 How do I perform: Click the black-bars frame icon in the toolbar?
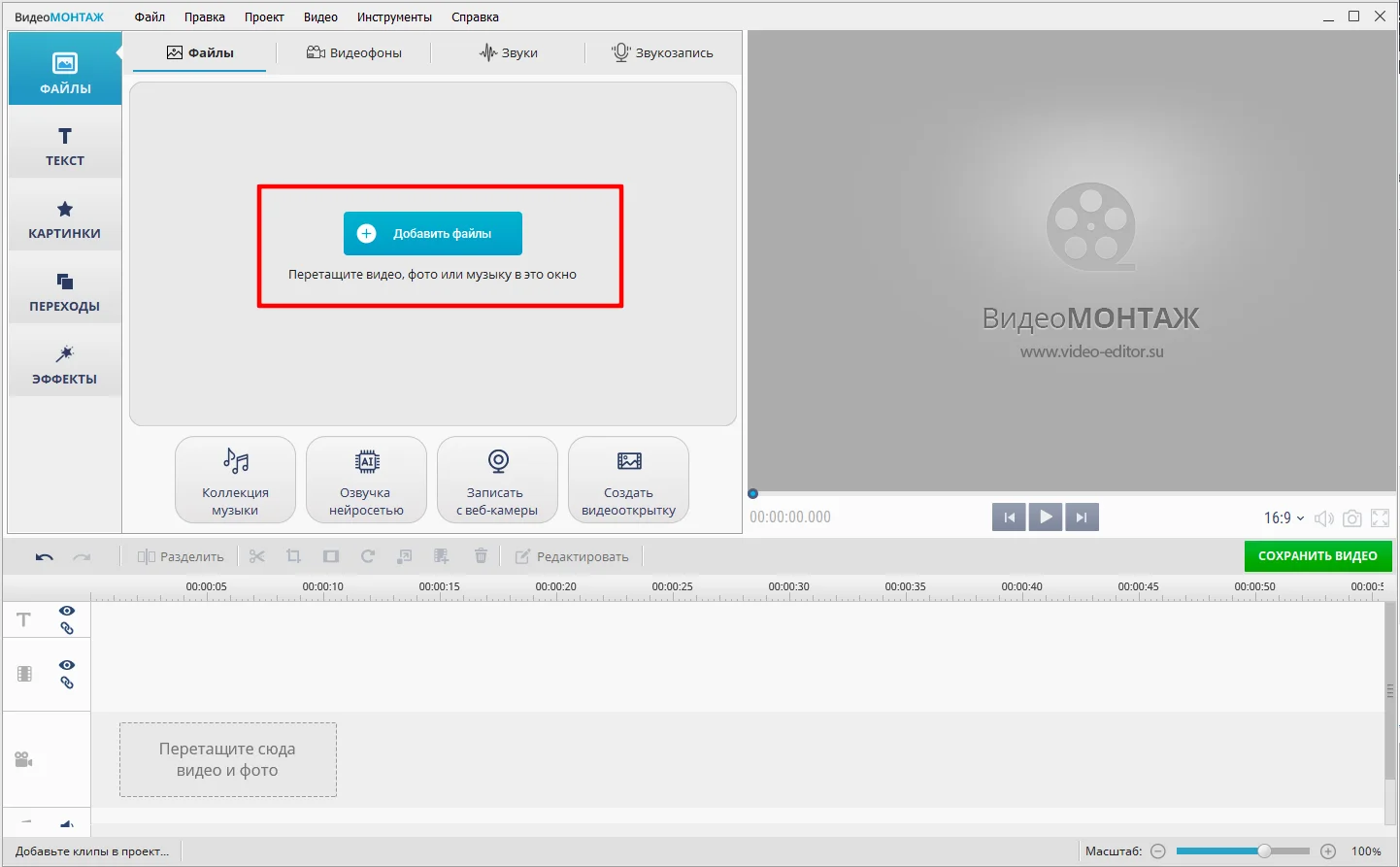[x=331, y=556]
